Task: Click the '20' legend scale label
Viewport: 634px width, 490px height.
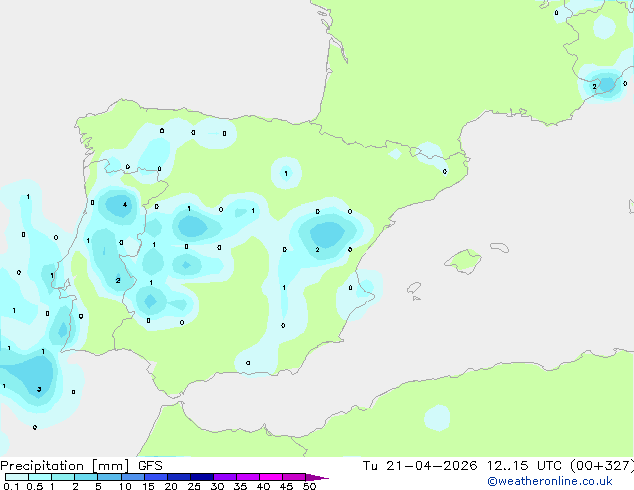Action: [171, 486]
